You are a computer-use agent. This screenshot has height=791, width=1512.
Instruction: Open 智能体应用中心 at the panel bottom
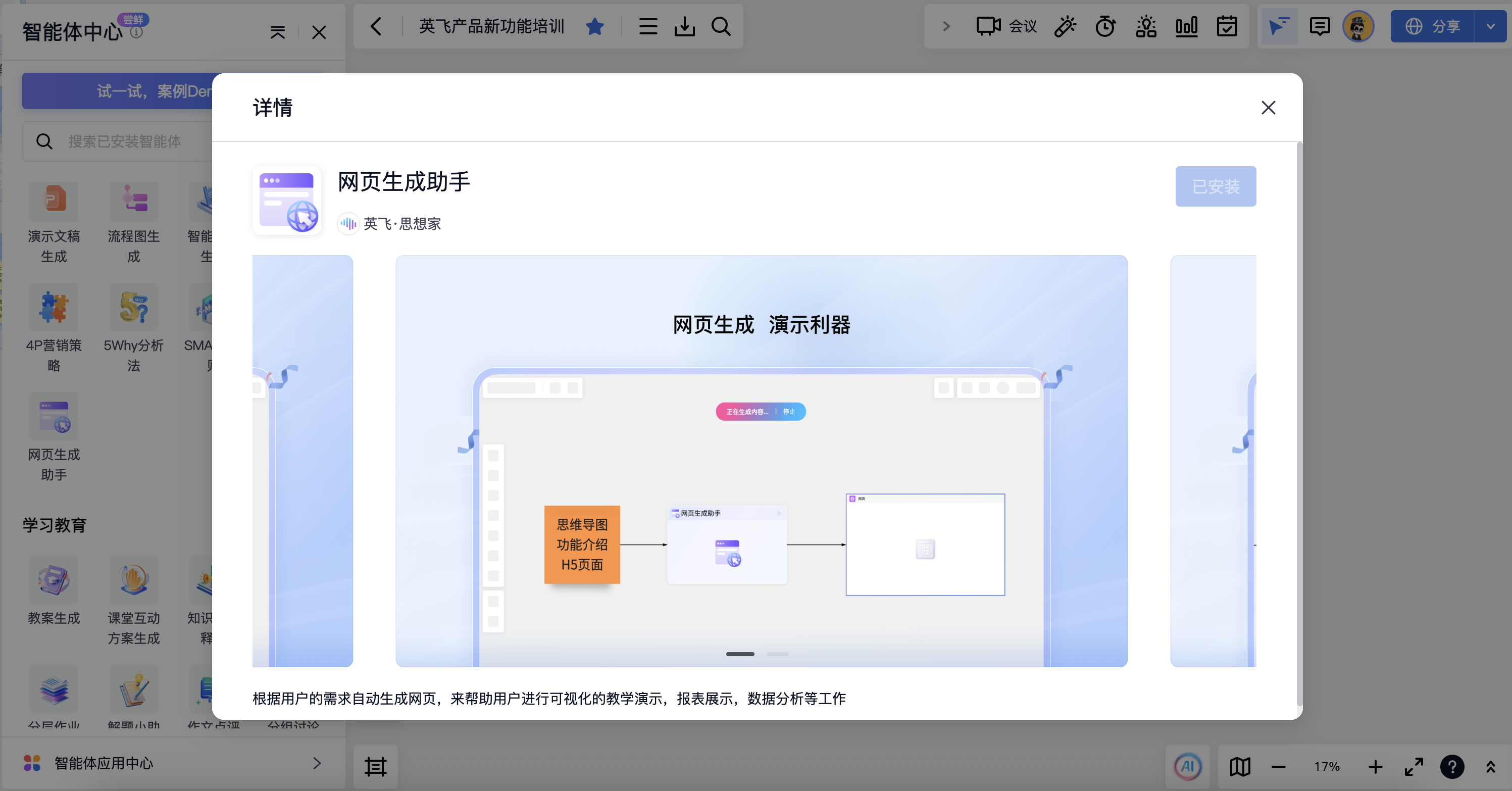[173, 763]
